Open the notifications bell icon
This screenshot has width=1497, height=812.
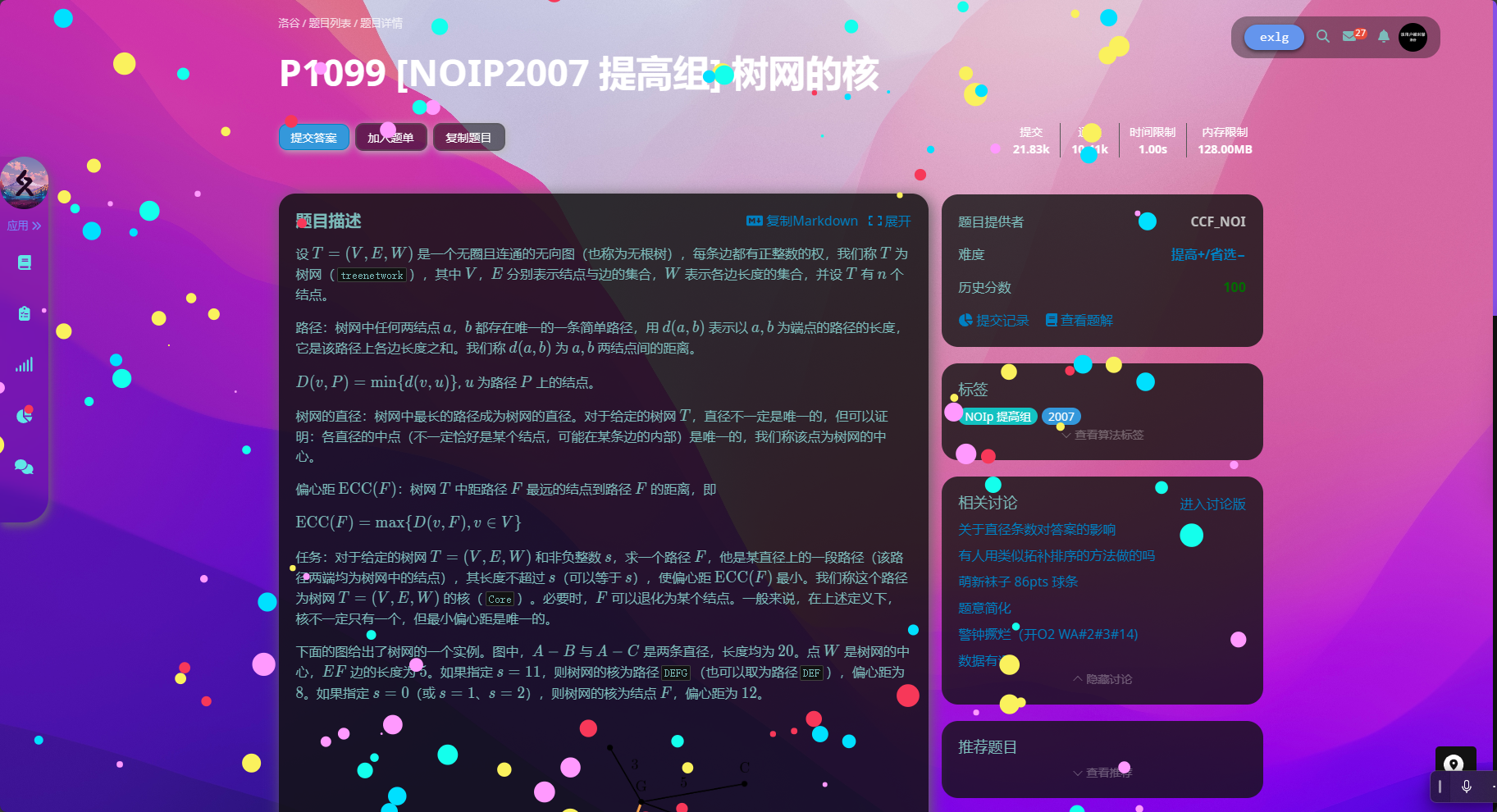pos(1384,36)
